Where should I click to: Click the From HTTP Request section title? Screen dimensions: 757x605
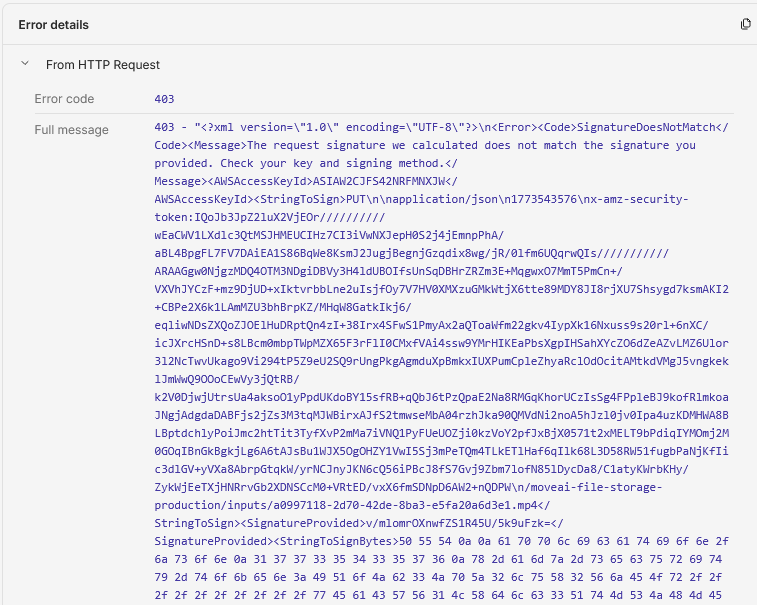(103, 65)
